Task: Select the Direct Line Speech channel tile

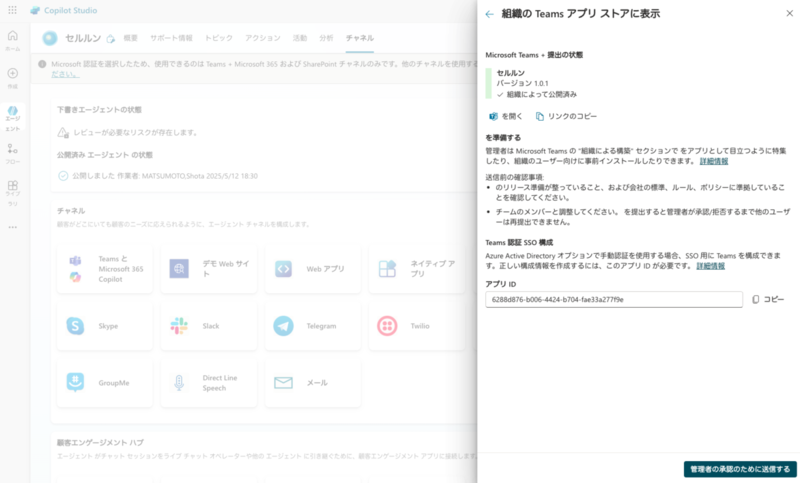Action: click(x=209, y=383)
